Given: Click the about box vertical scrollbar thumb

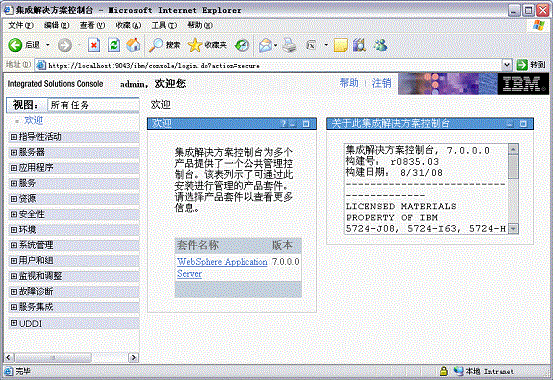Looking at the screenshot, I should coord(513,167).
